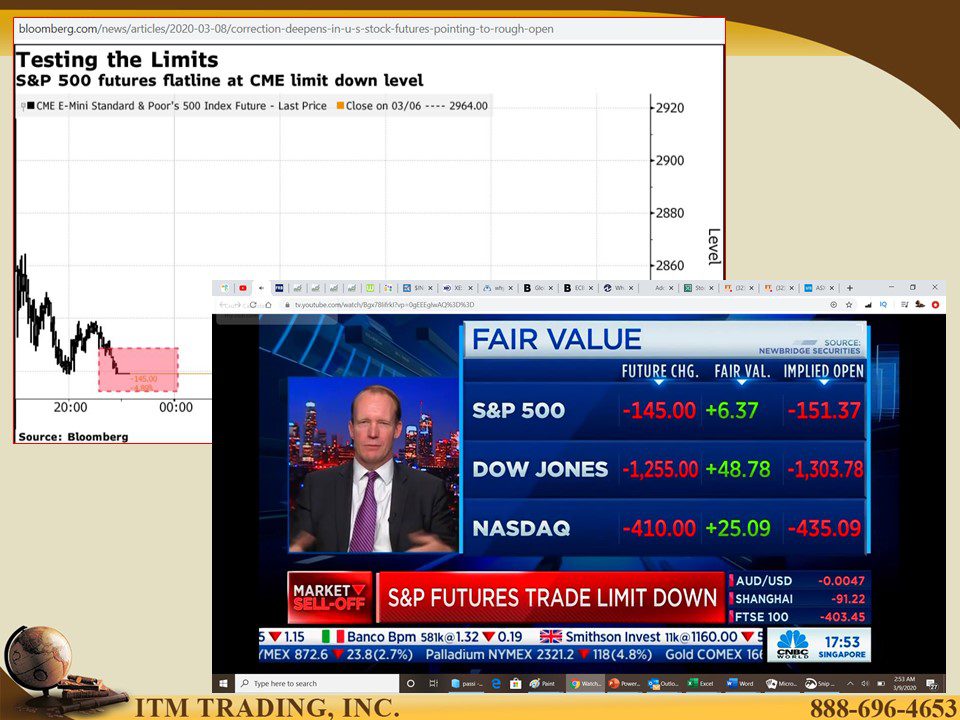Switch to Word on the taskbar
This screenshot has height=720, width=960.
[741, 683]
